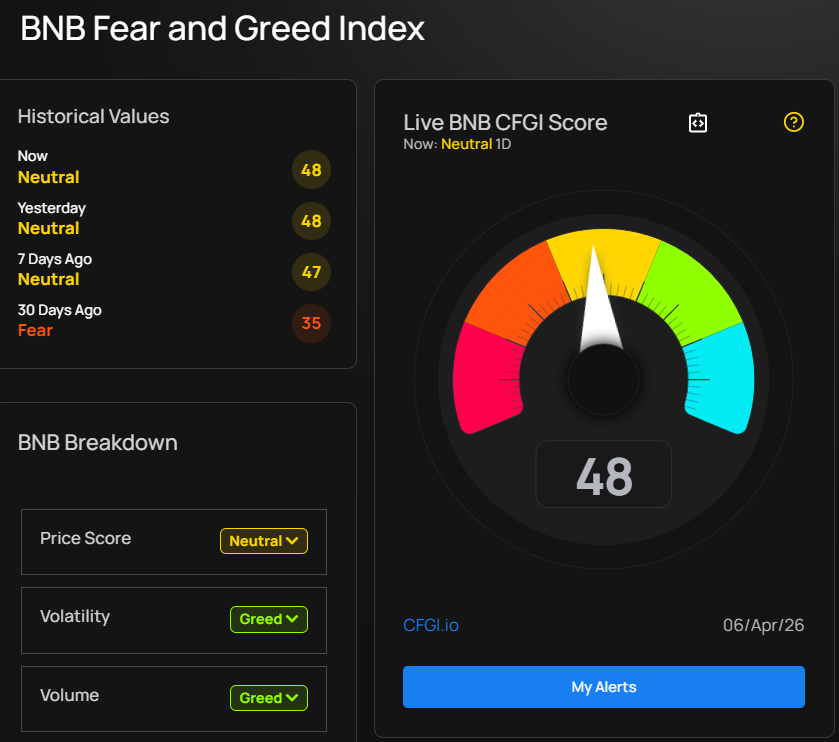Click the 06/Apr/26 date text

click(x=764, y=625)
